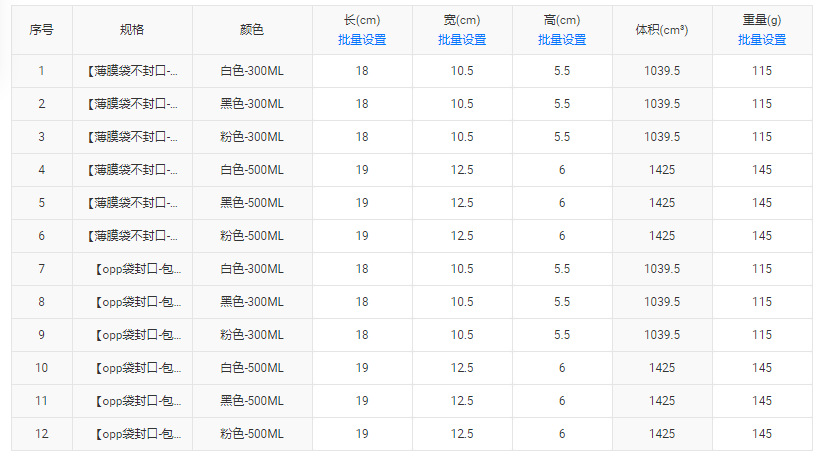Click the 薄膜袋不封口 spec in row 4

(132, 170)
